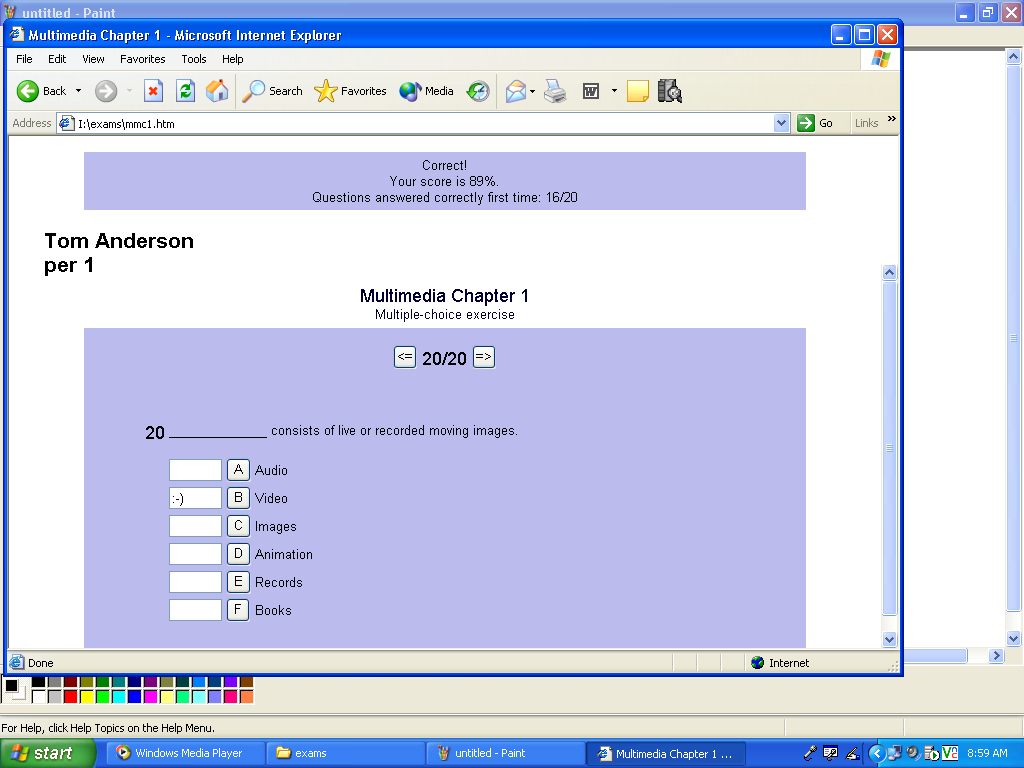Image resolution: width=1024 pixels, height=768 pixels.
Task: Open the Favorites star icon
Action: [326, 91]
